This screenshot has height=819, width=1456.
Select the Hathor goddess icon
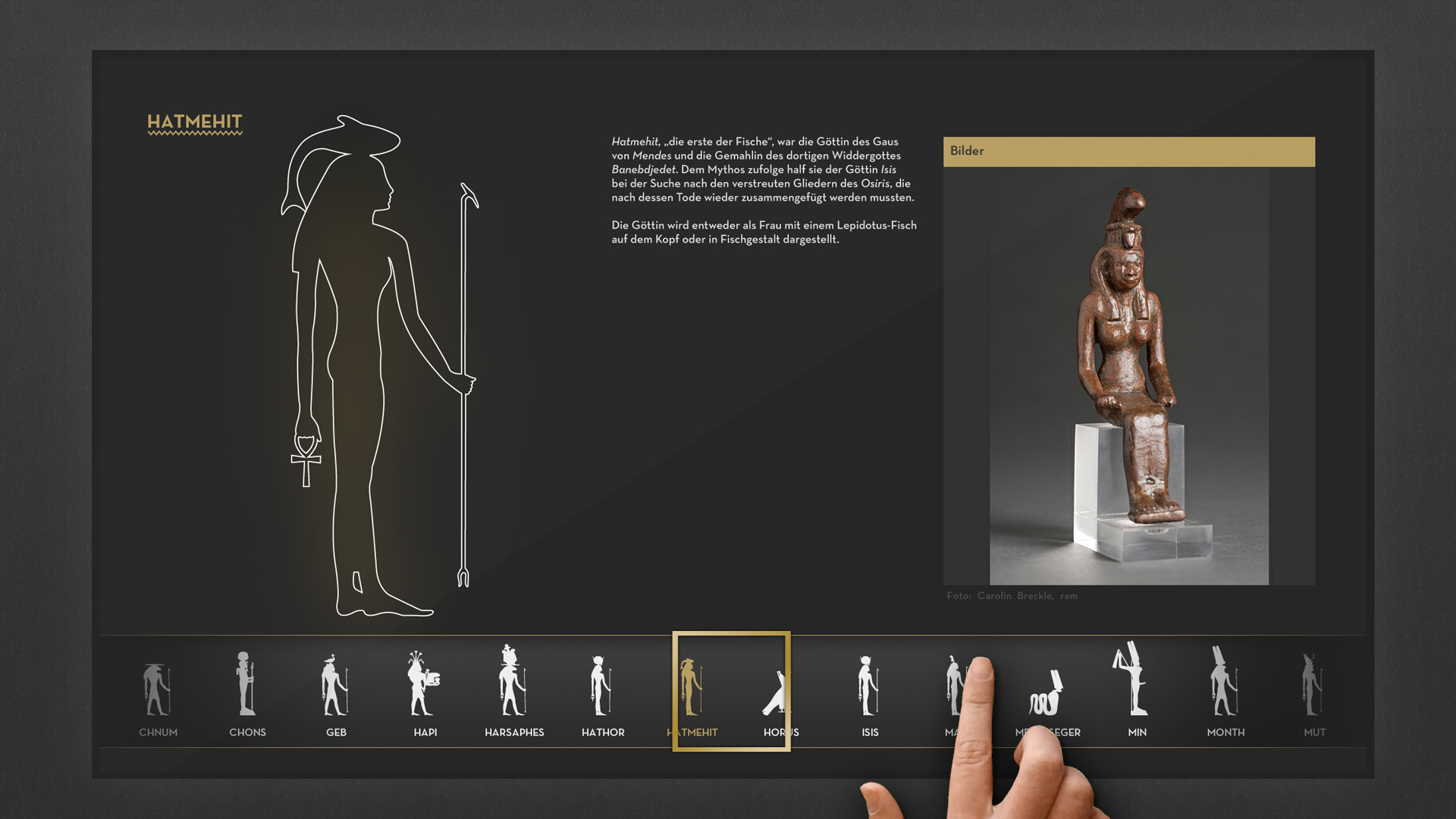coord(601,686)
